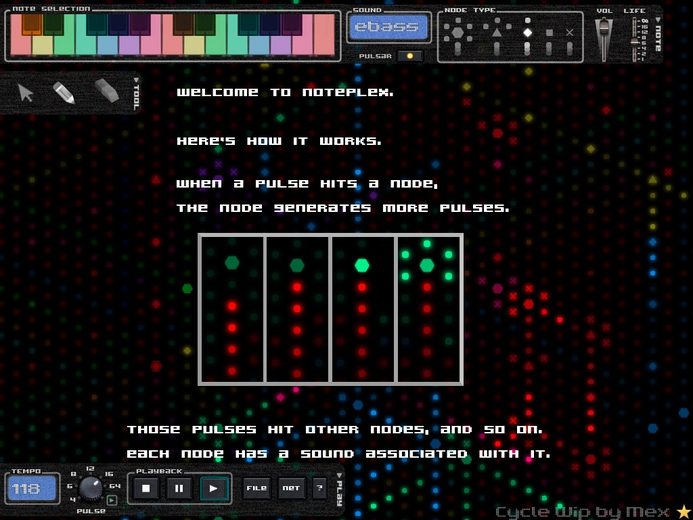The width and height of the screenshot is (693, 520).
Task: Toggle the top dot above the hexagon node
Action: point(457,20)
